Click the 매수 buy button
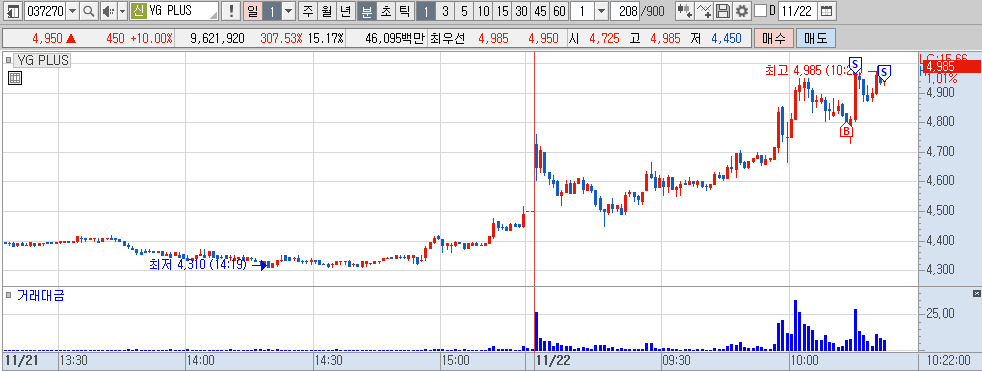Image resolution: width=982 pixels, height=371 pixels. [774, 38]
